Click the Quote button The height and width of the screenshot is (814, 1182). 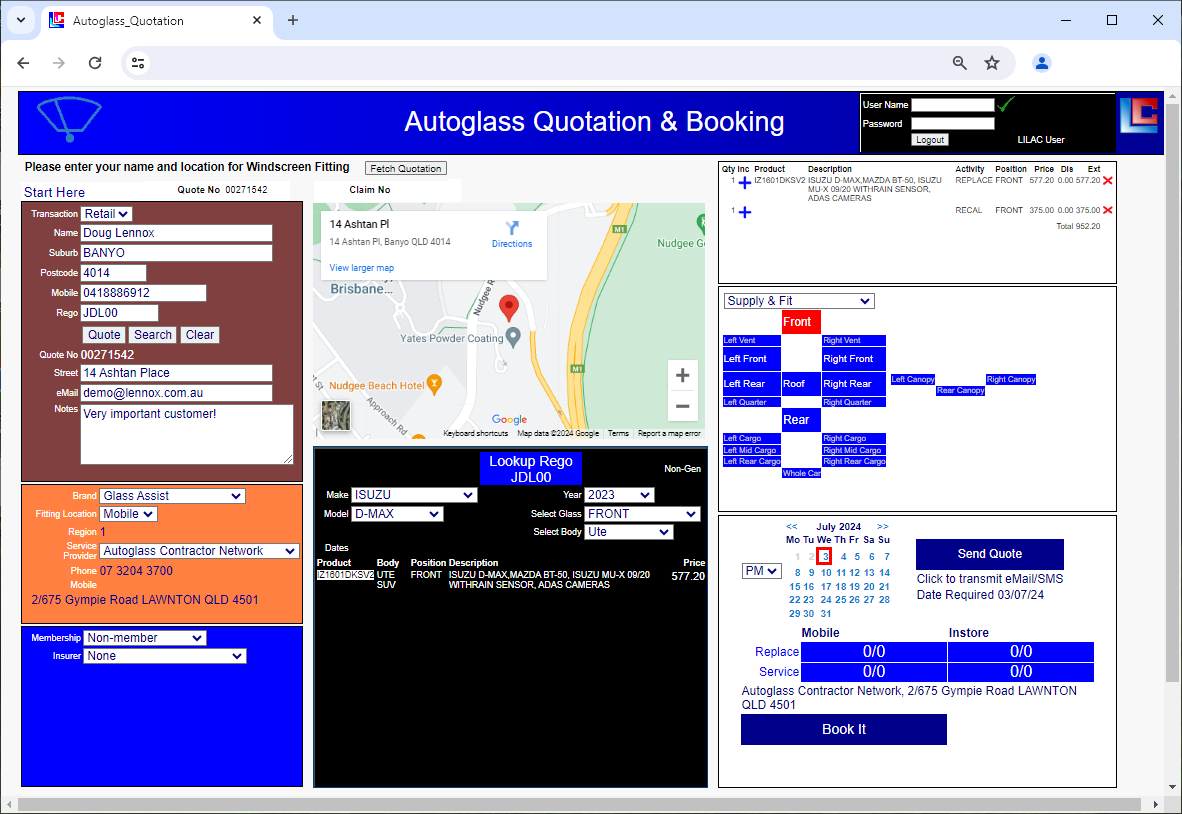pos(104,335)
